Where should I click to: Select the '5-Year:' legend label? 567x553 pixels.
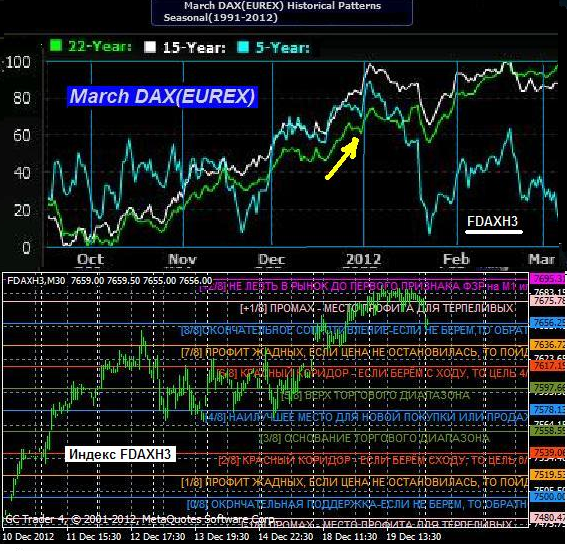click(282, 47)
